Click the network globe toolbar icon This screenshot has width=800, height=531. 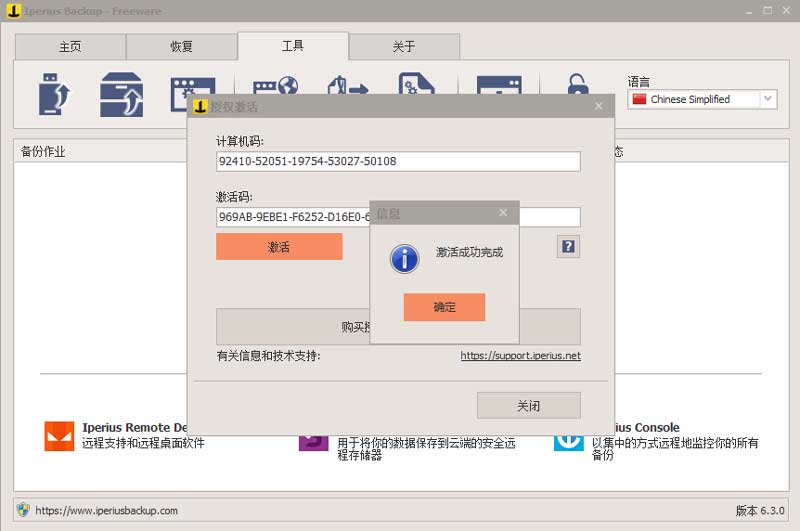(276, 85)
